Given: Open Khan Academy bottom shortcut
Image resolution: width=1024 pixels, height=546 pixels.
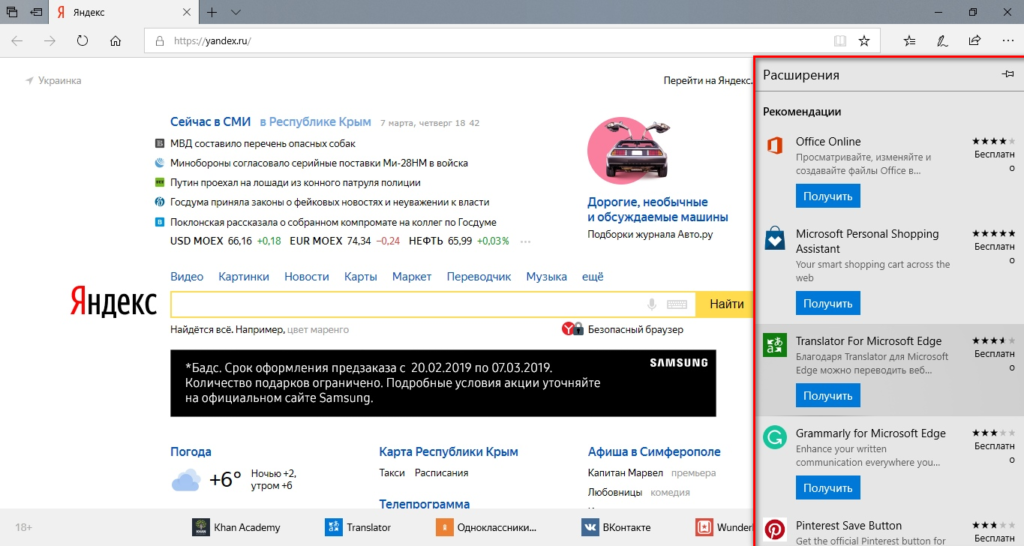Looking at the screenshot, I should [236, 527].
